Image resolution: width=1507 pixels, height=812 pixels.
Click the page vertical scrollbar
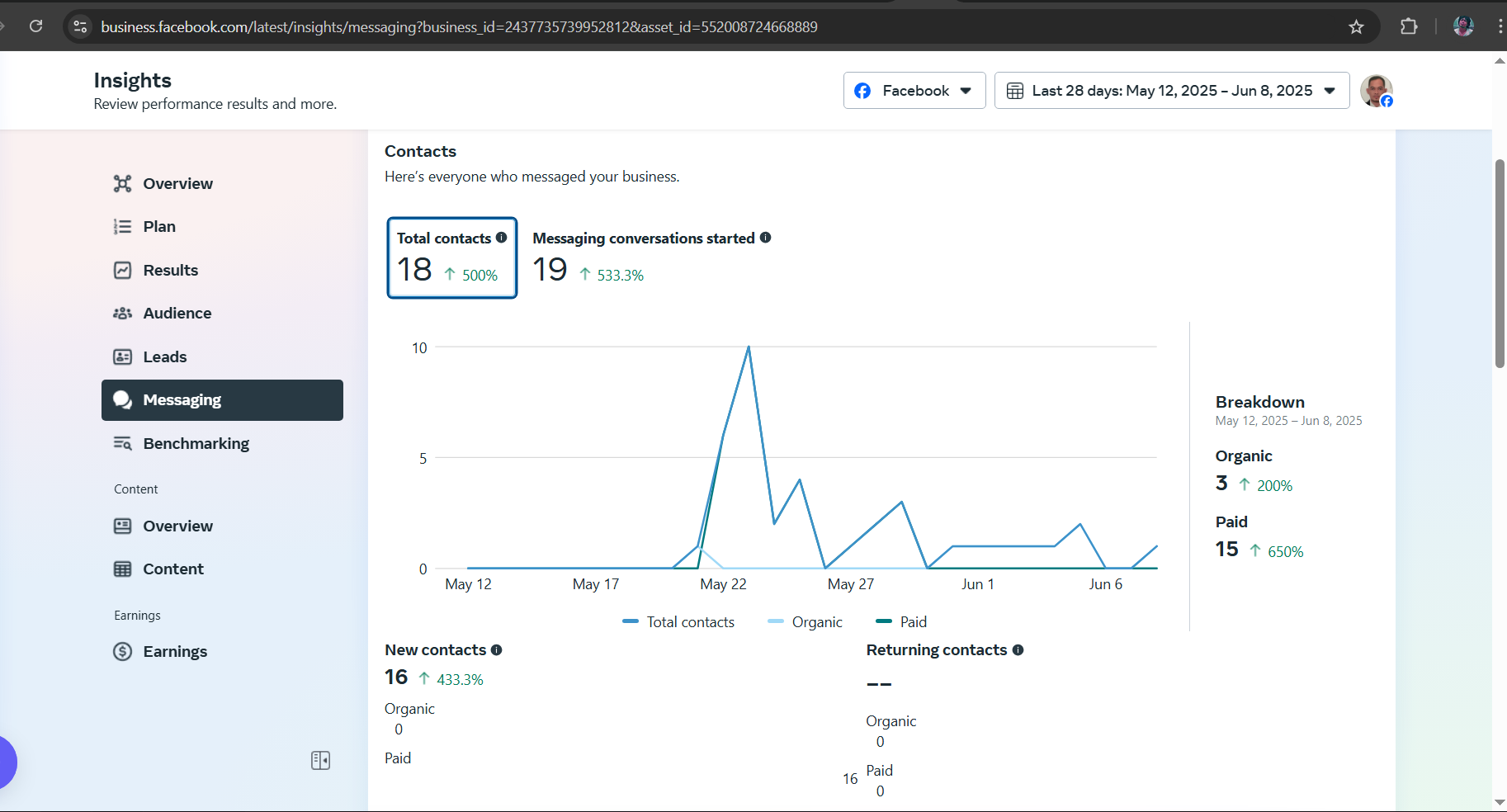coord(1500,264)
